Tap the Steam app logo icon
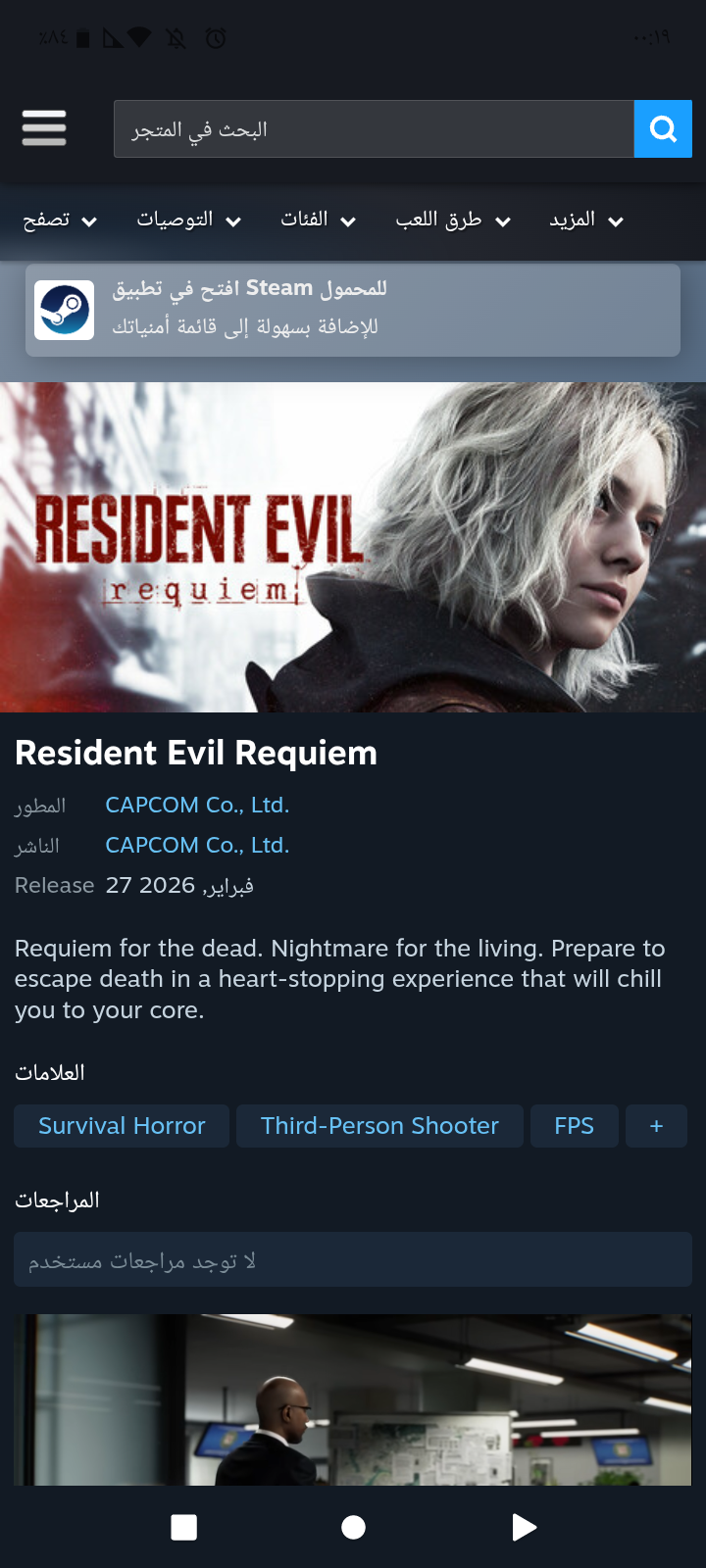The width and height of the screenshot is (706, 1568). (x=64, y=310)
